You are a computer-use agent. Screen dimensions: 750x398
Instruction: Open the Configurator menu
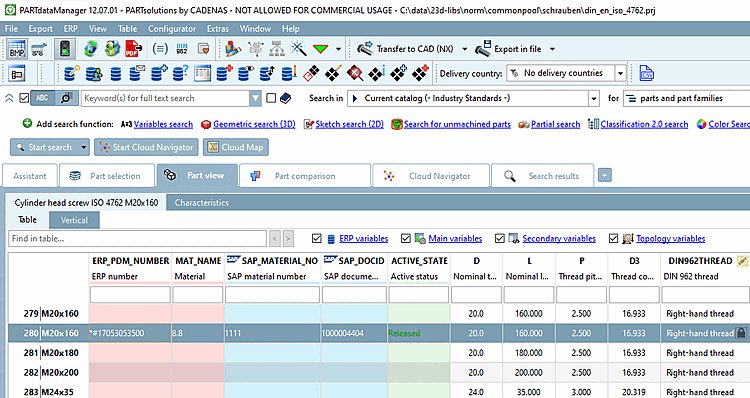point(172,29)
